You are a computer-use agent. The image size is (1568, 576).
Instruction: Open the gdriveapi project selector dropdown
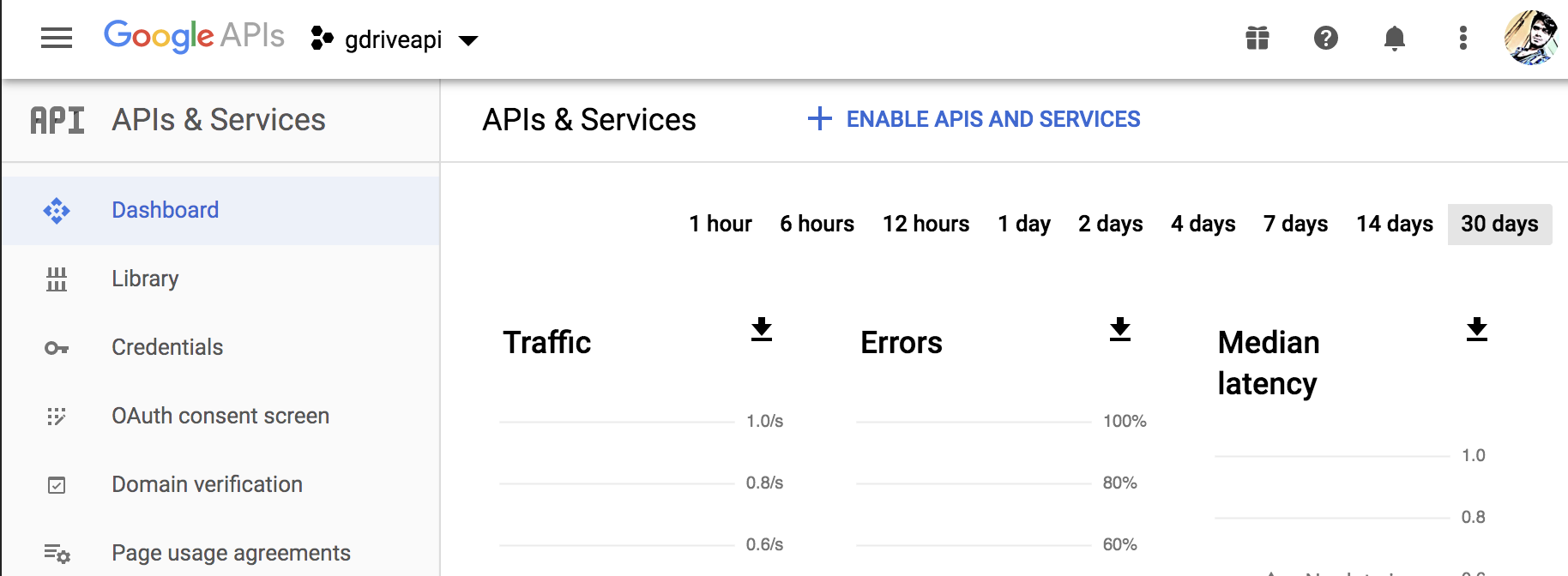[x=468, y=40]
